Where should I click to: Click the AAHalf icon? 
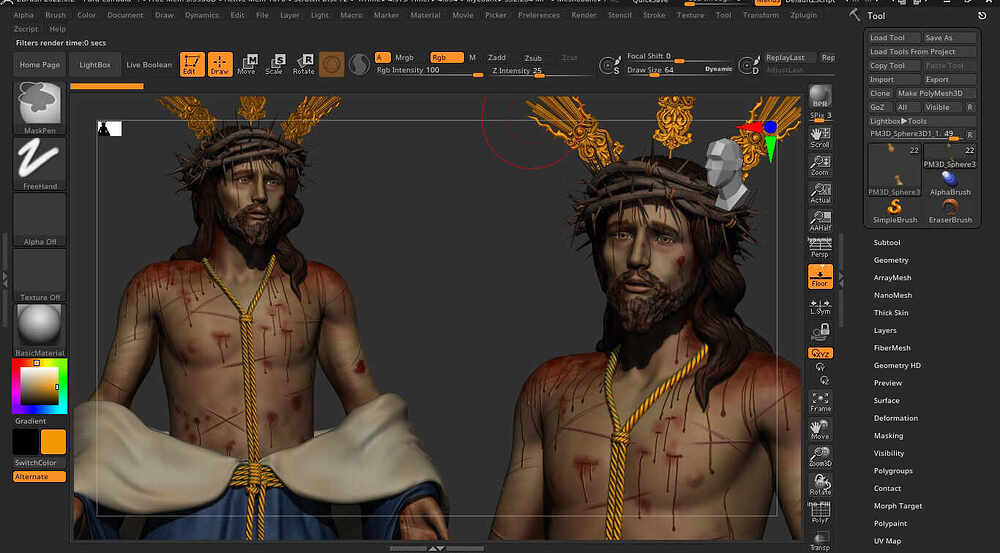tap(820, 221)
